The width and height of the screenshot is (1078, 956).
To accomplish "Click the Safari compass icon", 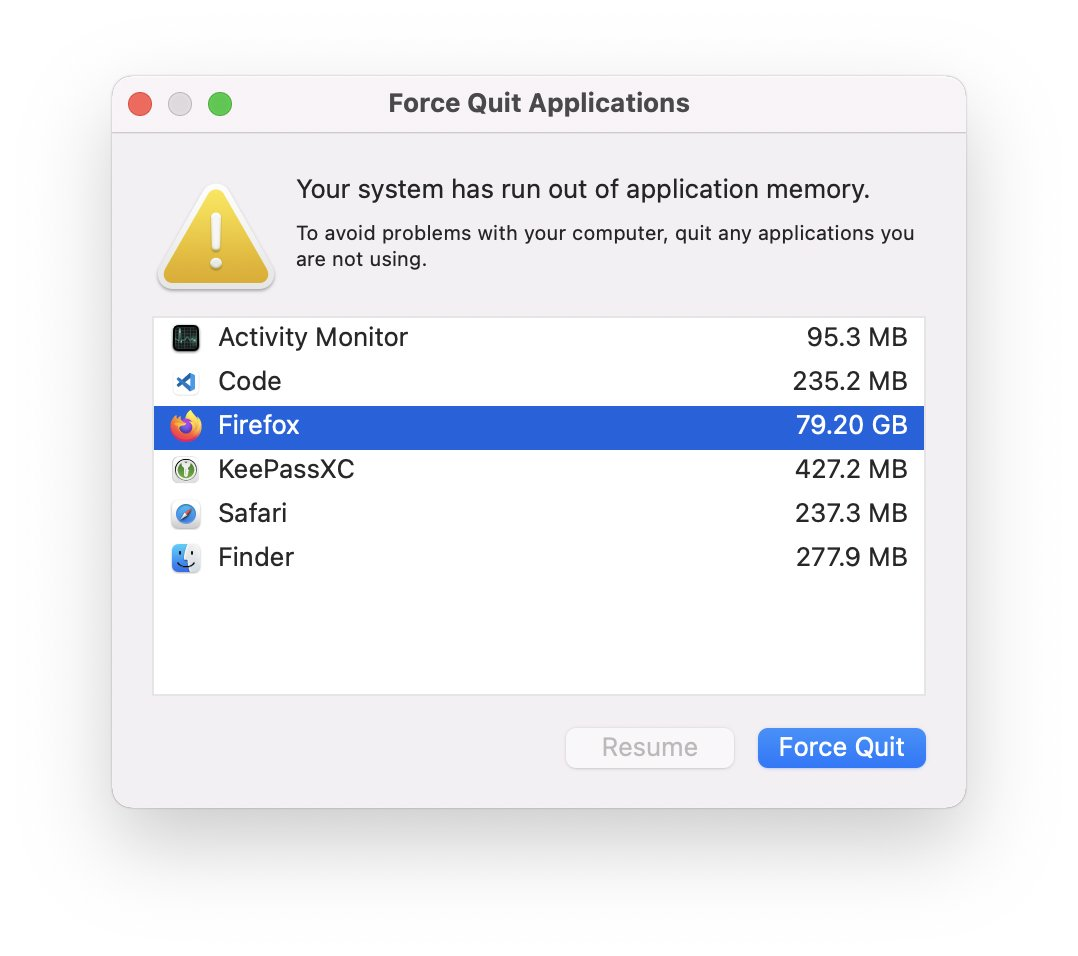I will pyautogui.click(x=184, y=514).
